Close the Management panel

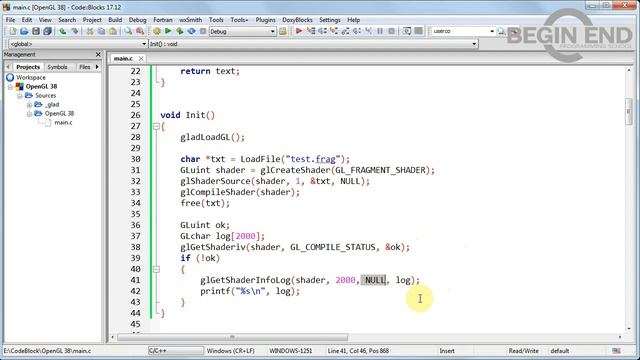coord(98,54)
